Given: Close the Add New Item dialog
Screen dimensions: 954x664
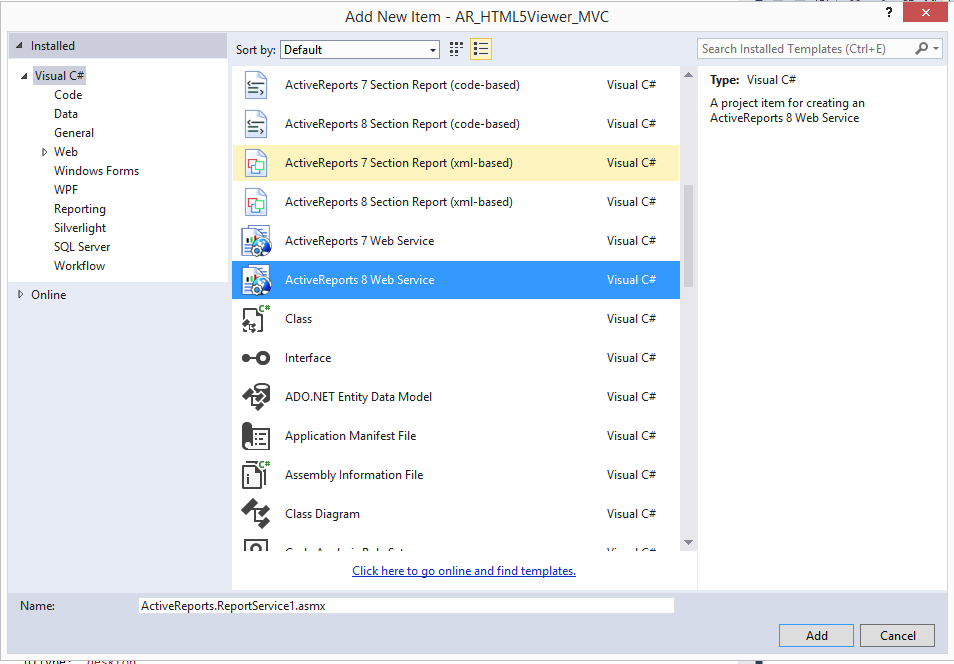Looking at the screenshot, I should [925, 12].
